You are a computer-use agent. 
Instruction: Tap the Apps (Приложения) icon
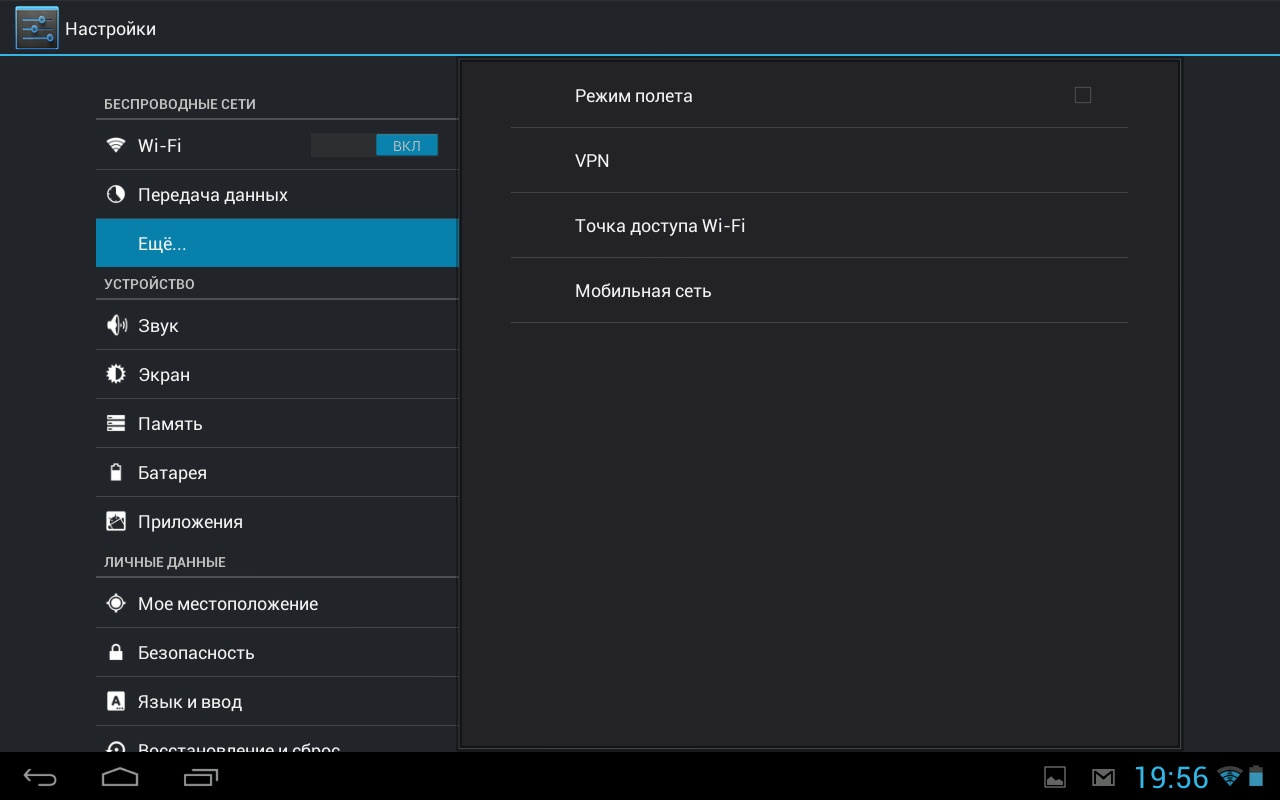click(x=117, y=522)
